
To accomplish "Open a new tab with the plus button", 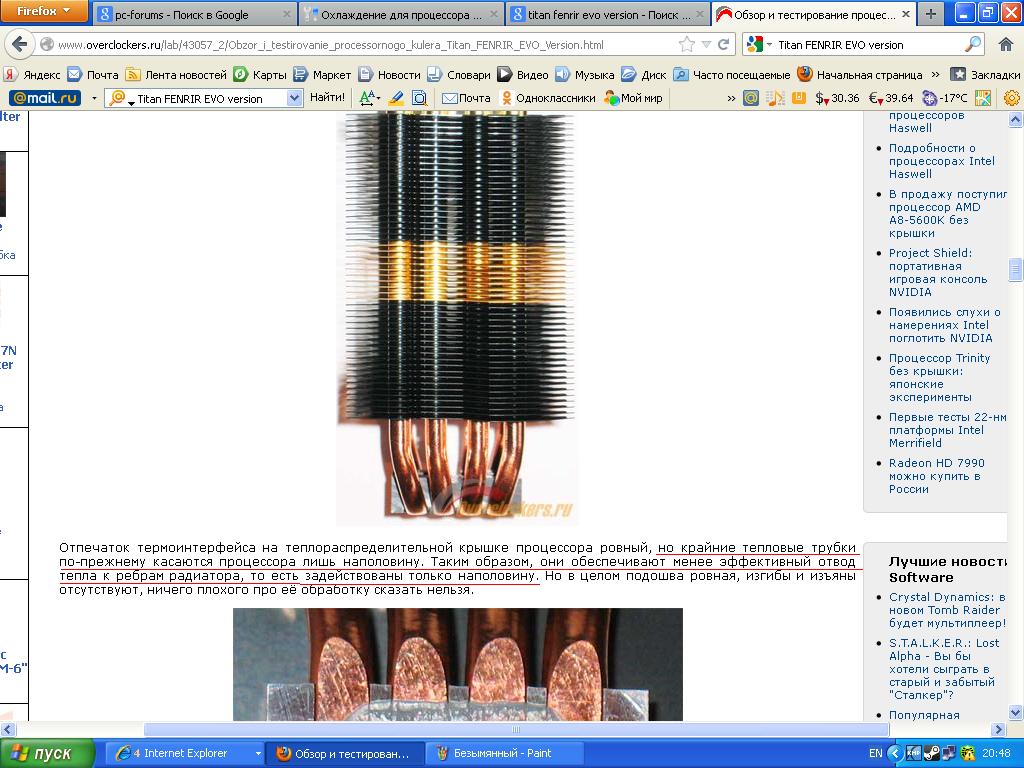I will 931,14.
